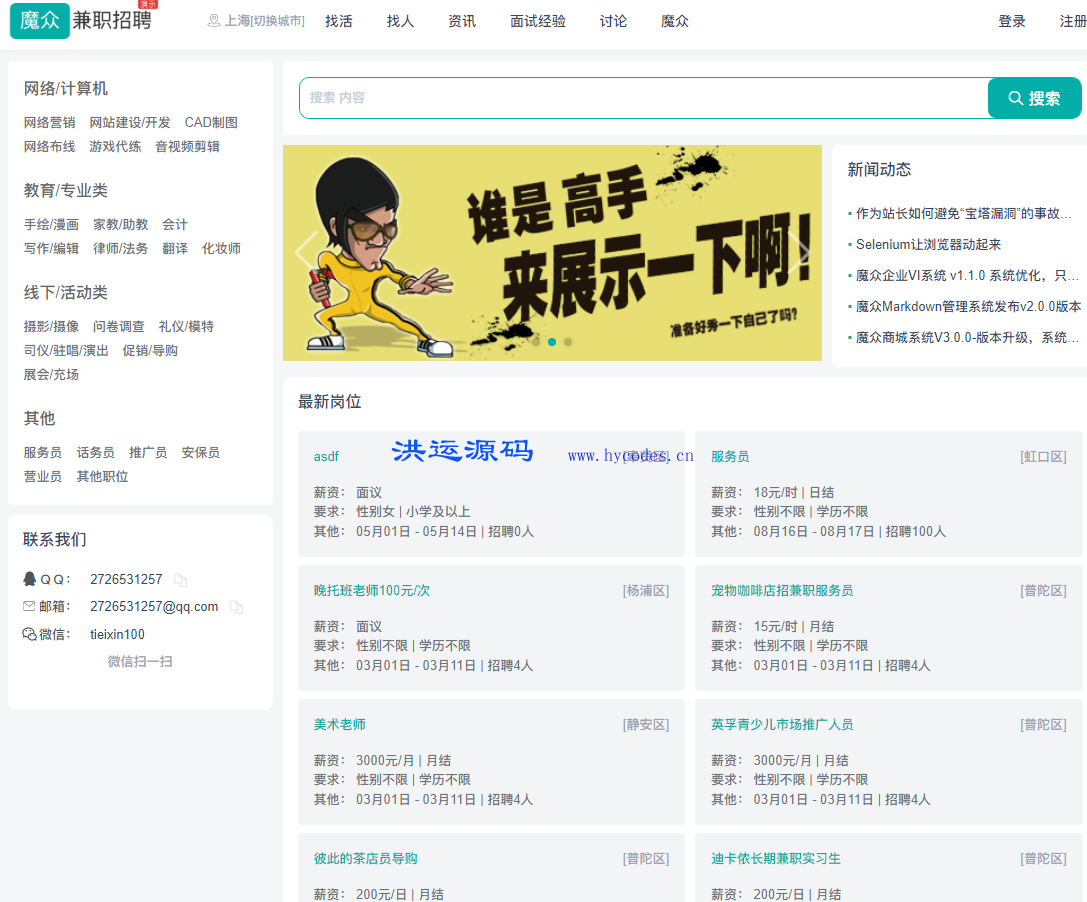The height and width of the screenshot is (902, 1087).
Task: Open the 资讯 nav tab
Action: [462, 21]
